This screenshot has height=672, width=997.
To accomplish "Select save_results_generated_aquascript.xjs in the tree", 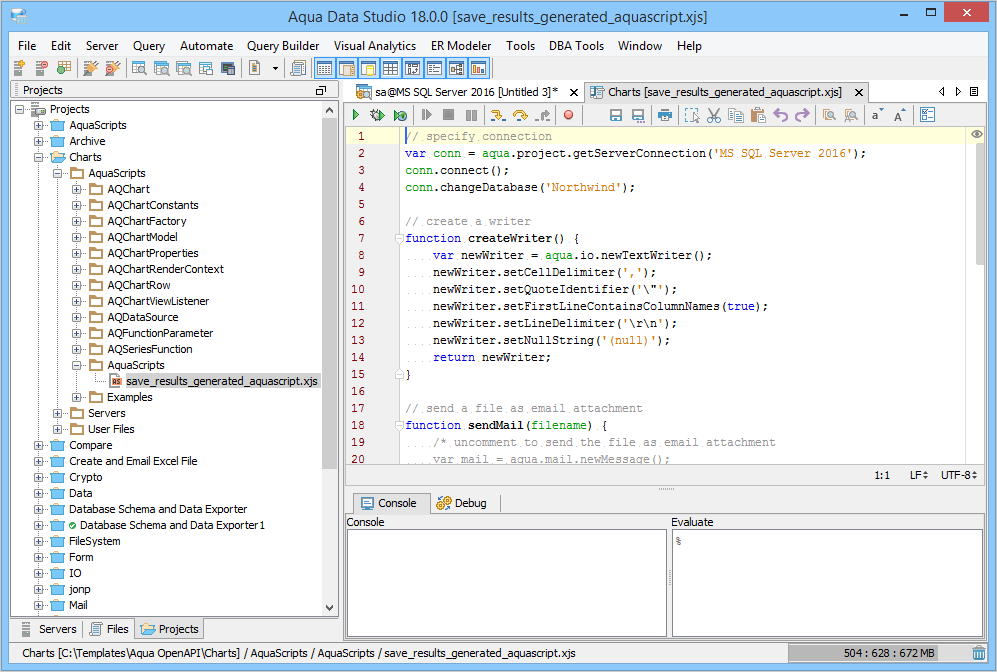I will pos(222,381).
